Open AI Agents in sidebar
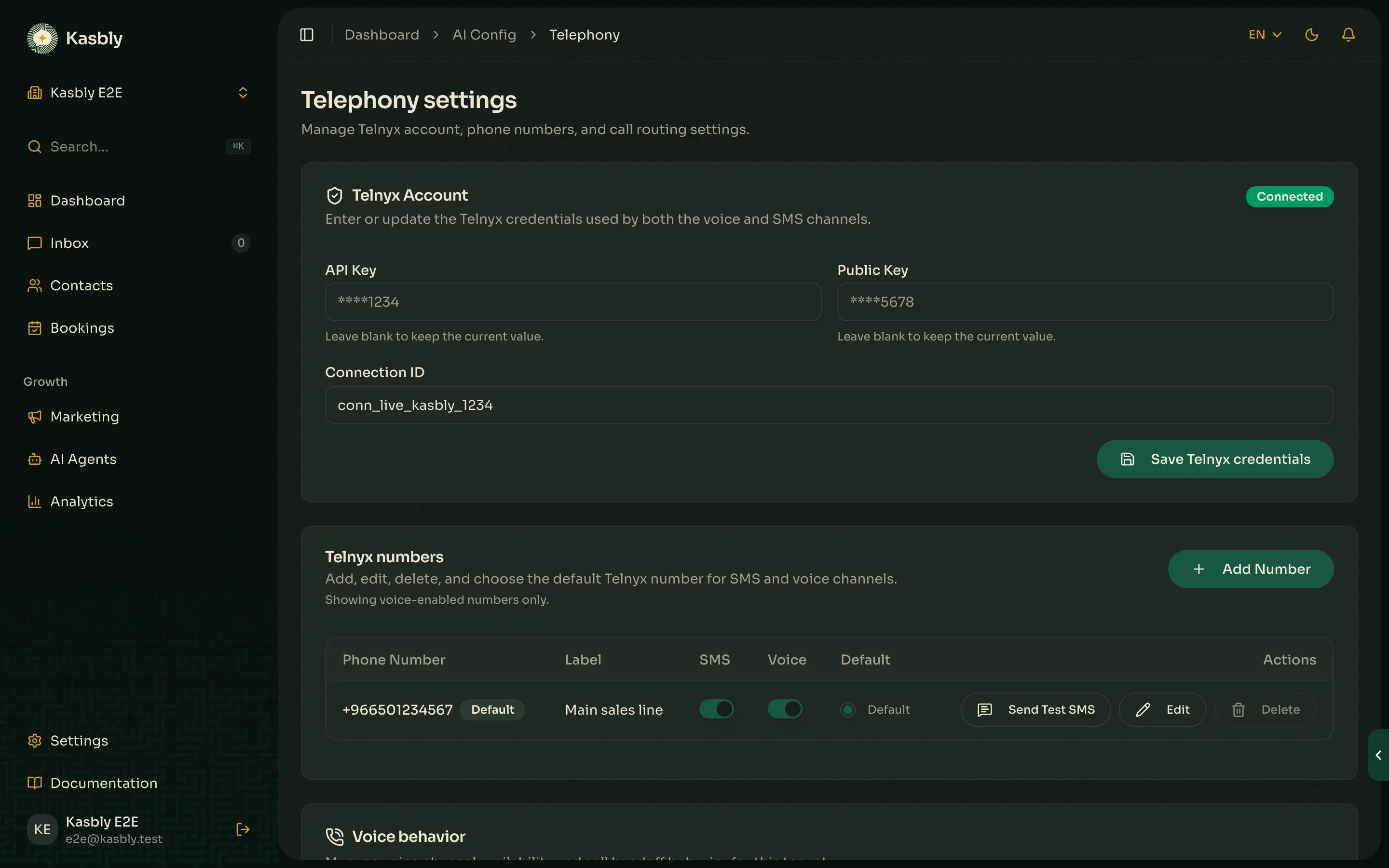Screen dimensions: 1389x868 click(139, 459)
